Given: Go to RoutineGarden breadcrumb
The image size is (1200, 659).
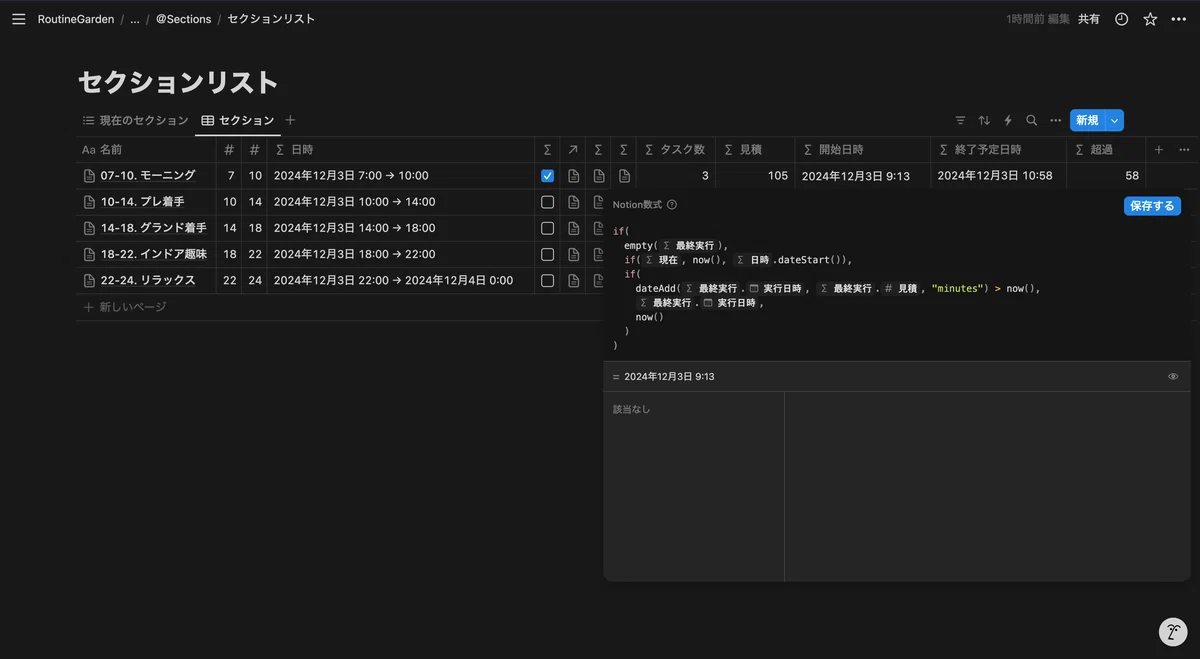Looking at the screenshot, I should [x=75, y=19].
